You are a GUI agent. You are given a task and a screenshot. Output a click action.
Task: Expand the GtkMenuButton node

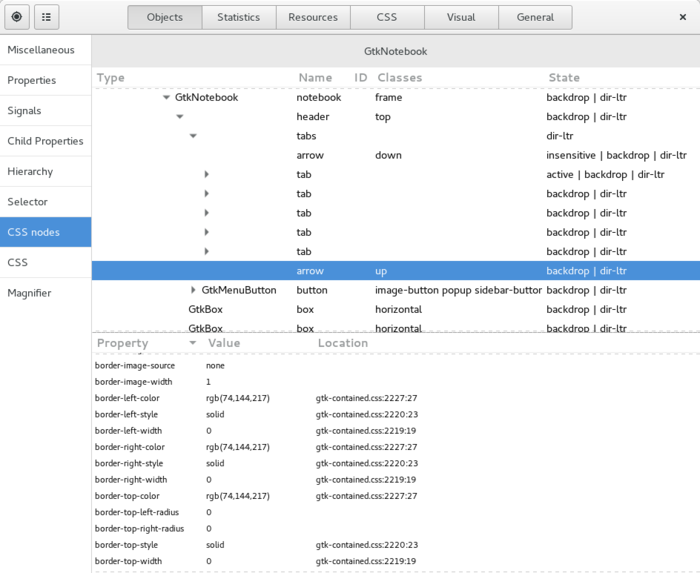coord(193,290)
